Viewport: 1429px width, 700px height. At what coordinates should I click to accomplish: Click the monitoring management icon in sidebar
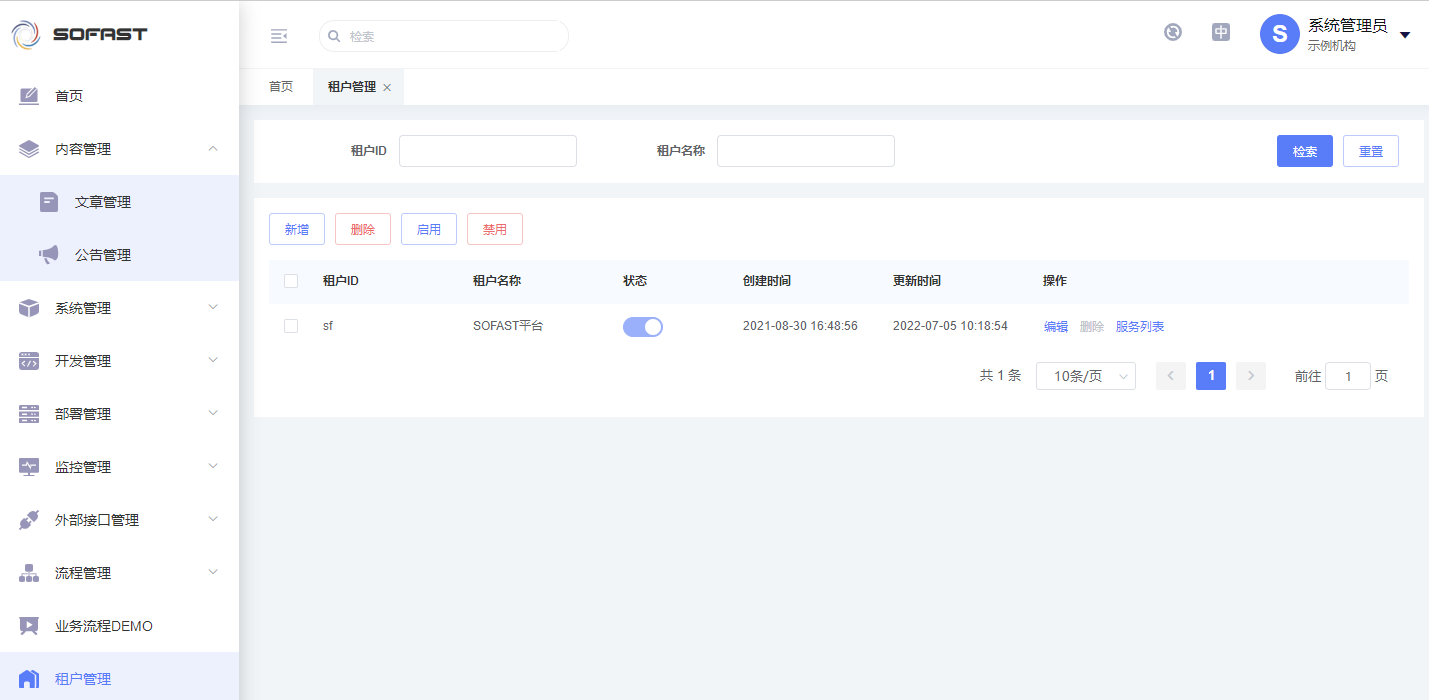click(29, 467)
